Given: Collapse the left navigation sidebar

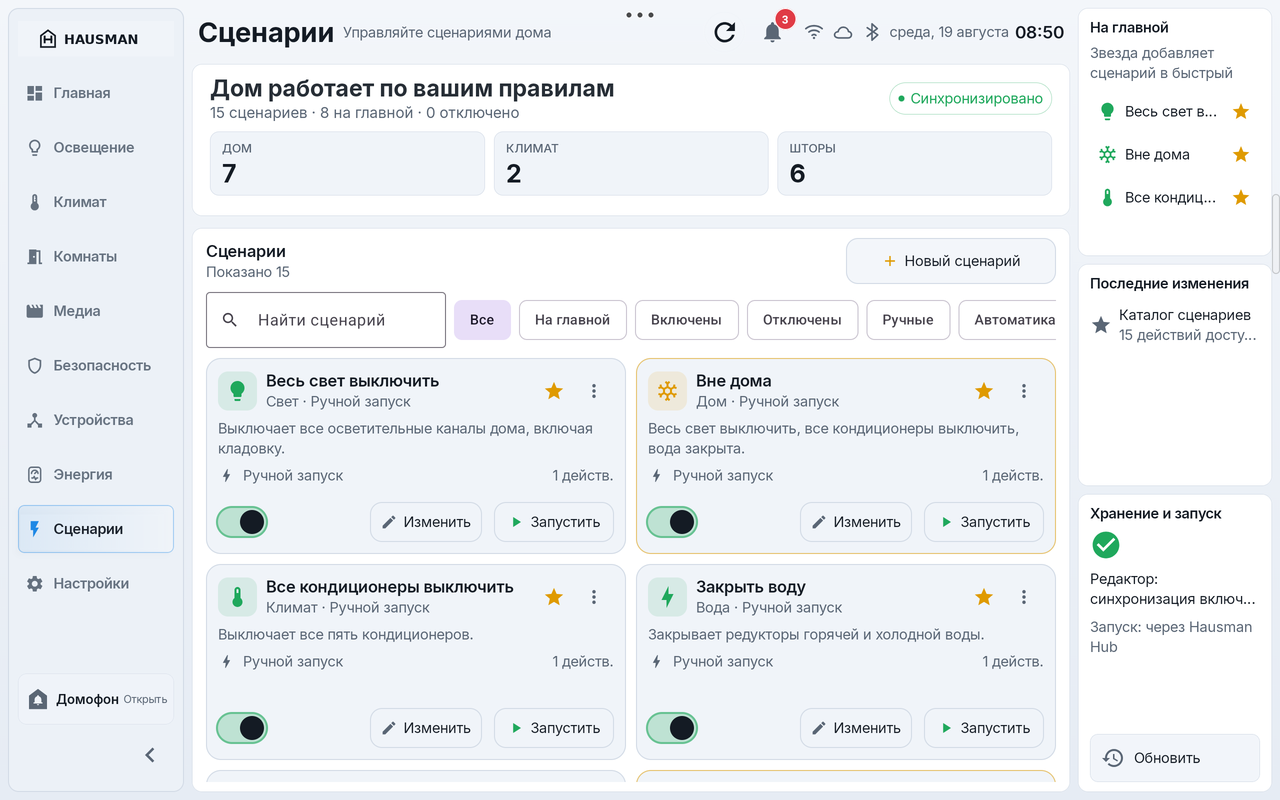Looking at the screenshot, I should coord(150,755).
